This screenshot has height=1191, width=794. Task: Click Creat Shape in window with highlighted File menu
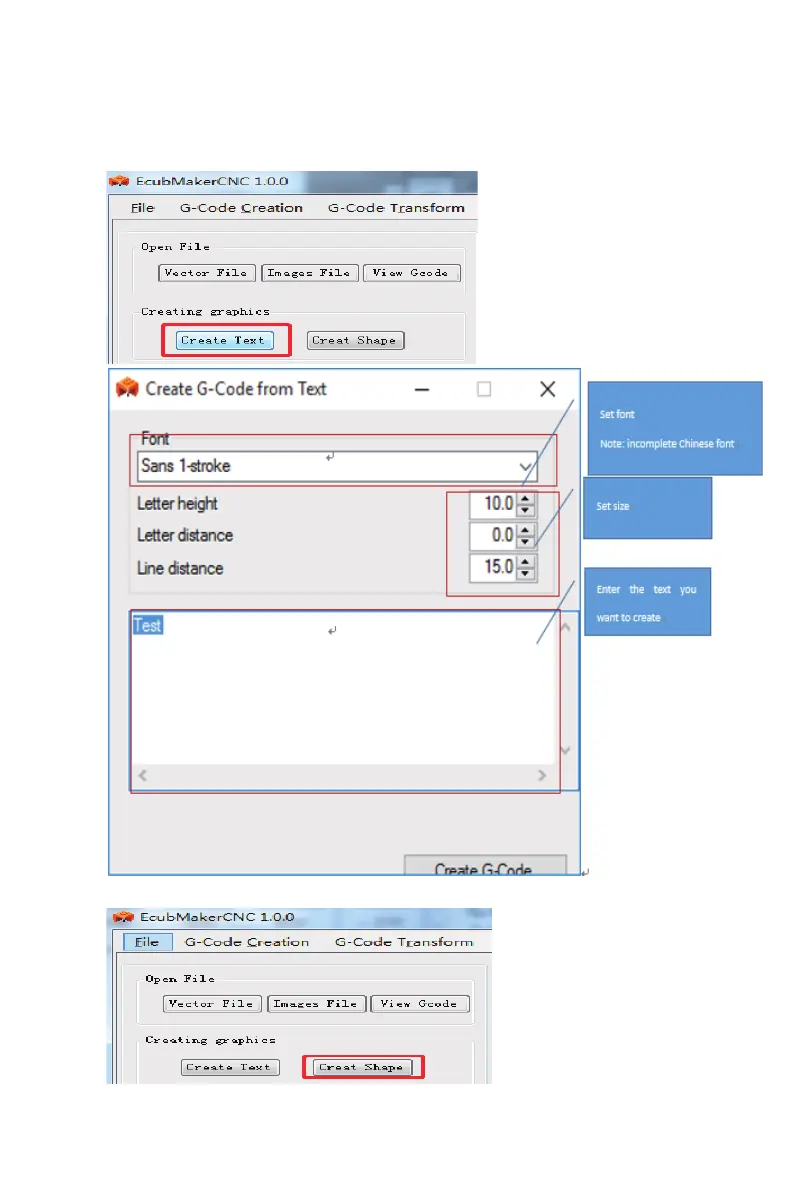coord(362,1067)
